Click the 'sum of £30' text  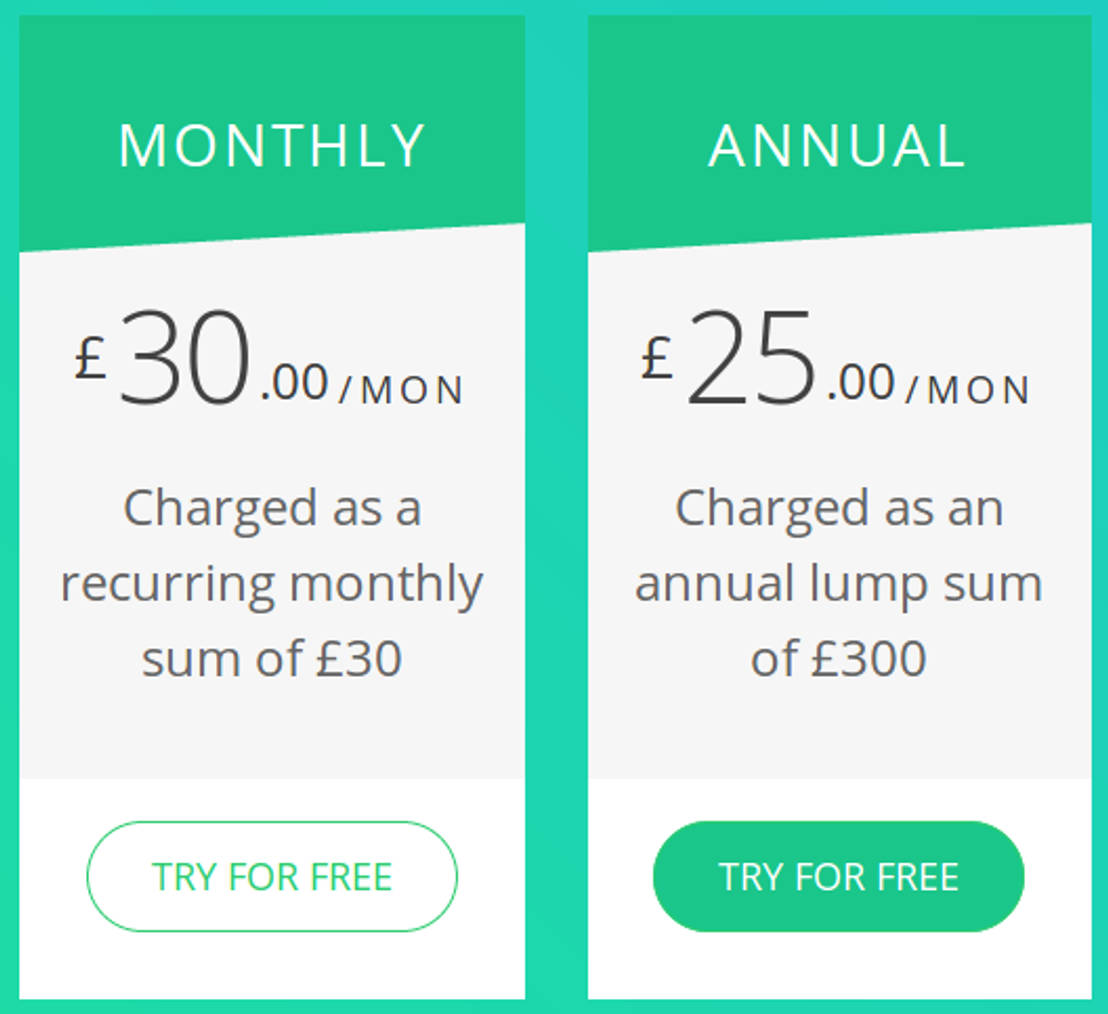point(272,659)
